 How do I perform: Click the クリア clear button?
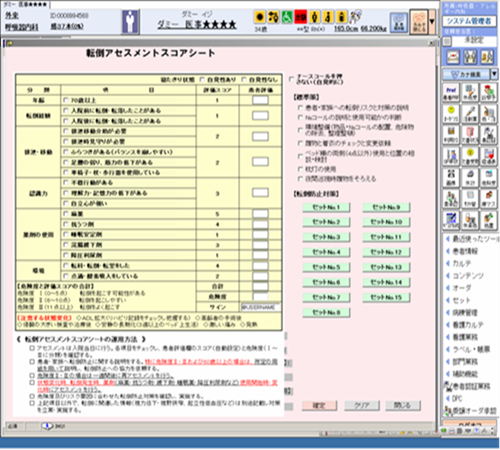pyautogui.click(x=361, y=405)
